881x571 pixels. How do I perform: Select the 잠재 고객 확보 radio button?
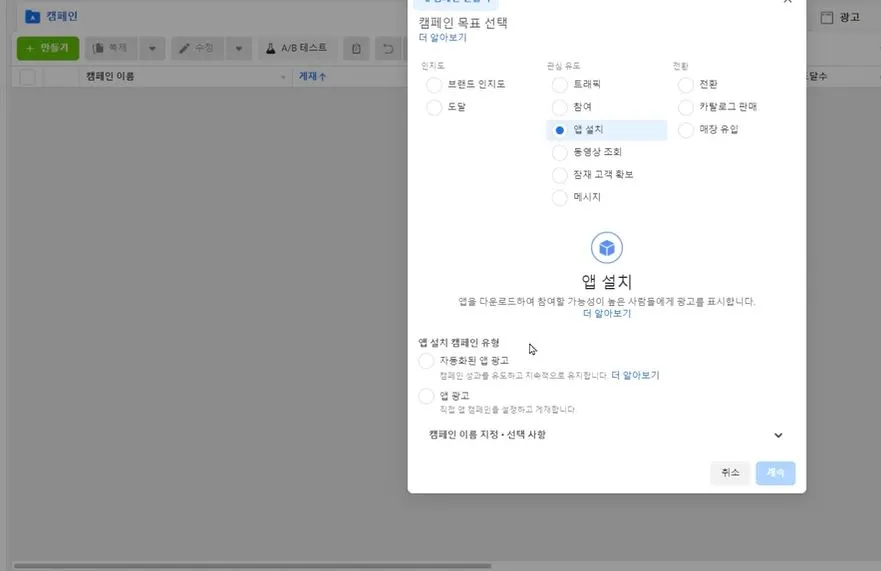click(560, 175)
